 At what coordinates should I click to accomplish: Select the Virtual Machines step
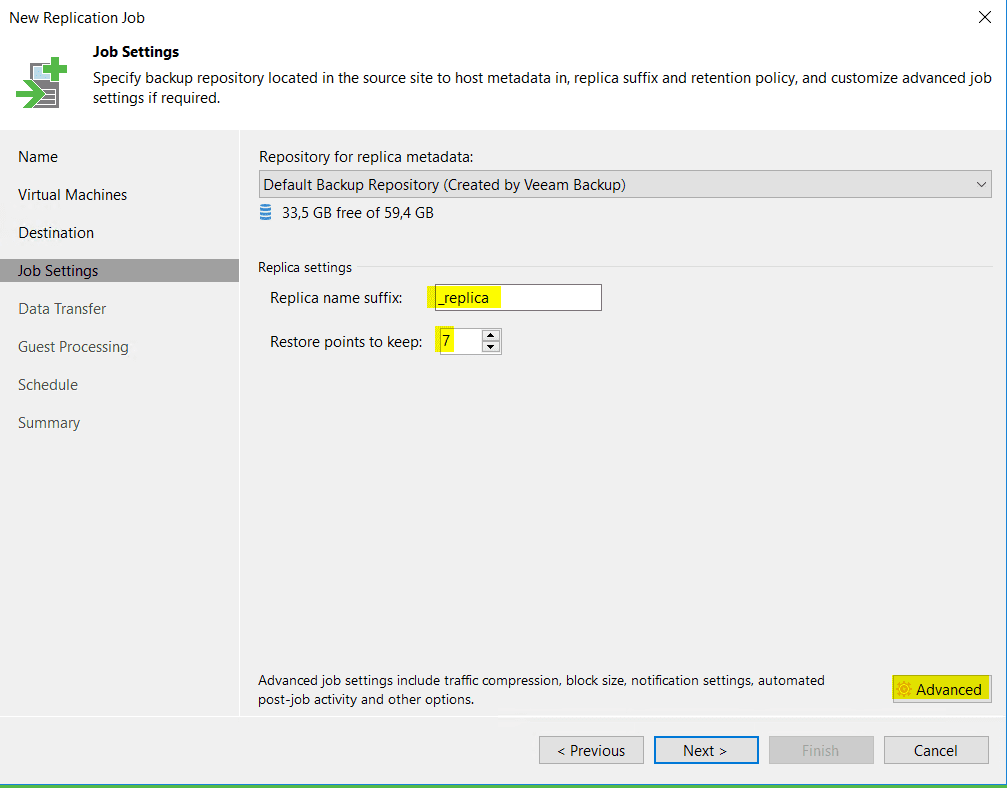coord(71,194)
